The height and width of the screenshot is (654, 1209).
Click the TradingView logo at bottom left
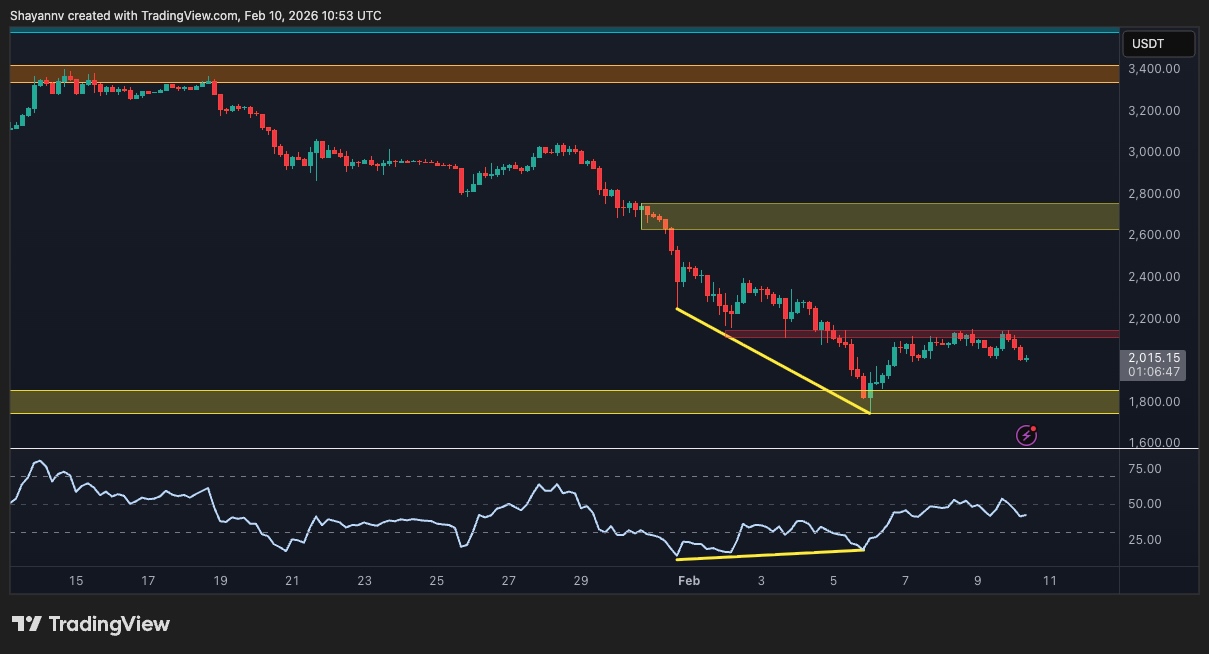tap(91, 624)
